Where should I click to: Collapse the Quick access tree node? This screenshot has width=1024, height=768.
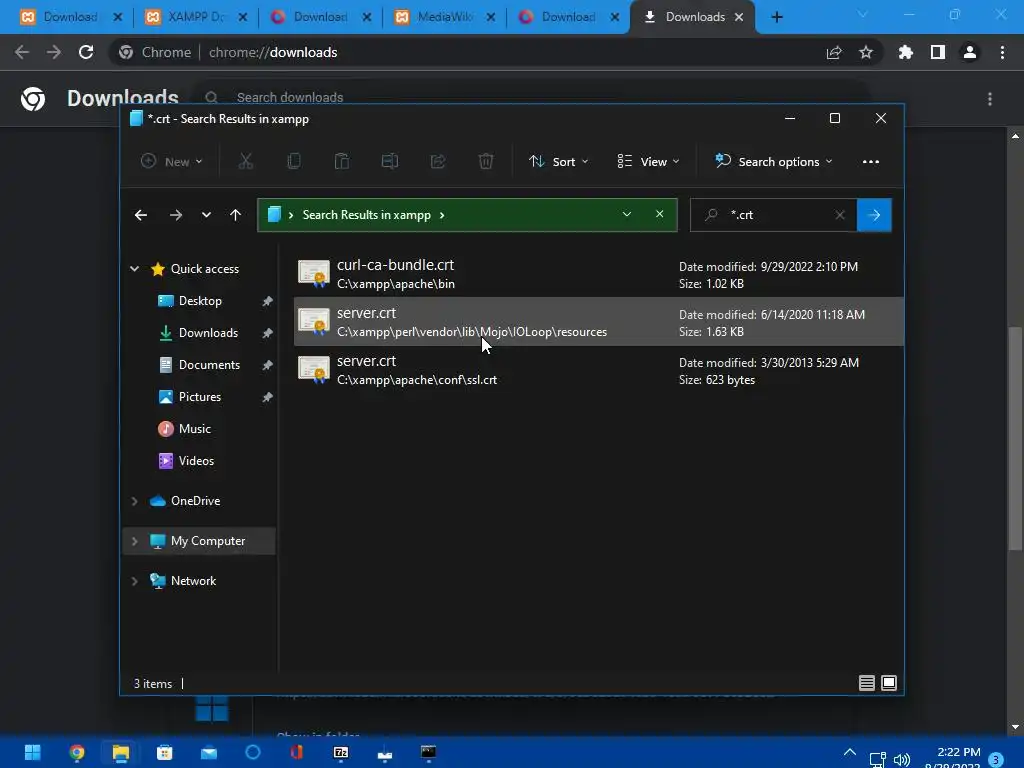point(135,268)
